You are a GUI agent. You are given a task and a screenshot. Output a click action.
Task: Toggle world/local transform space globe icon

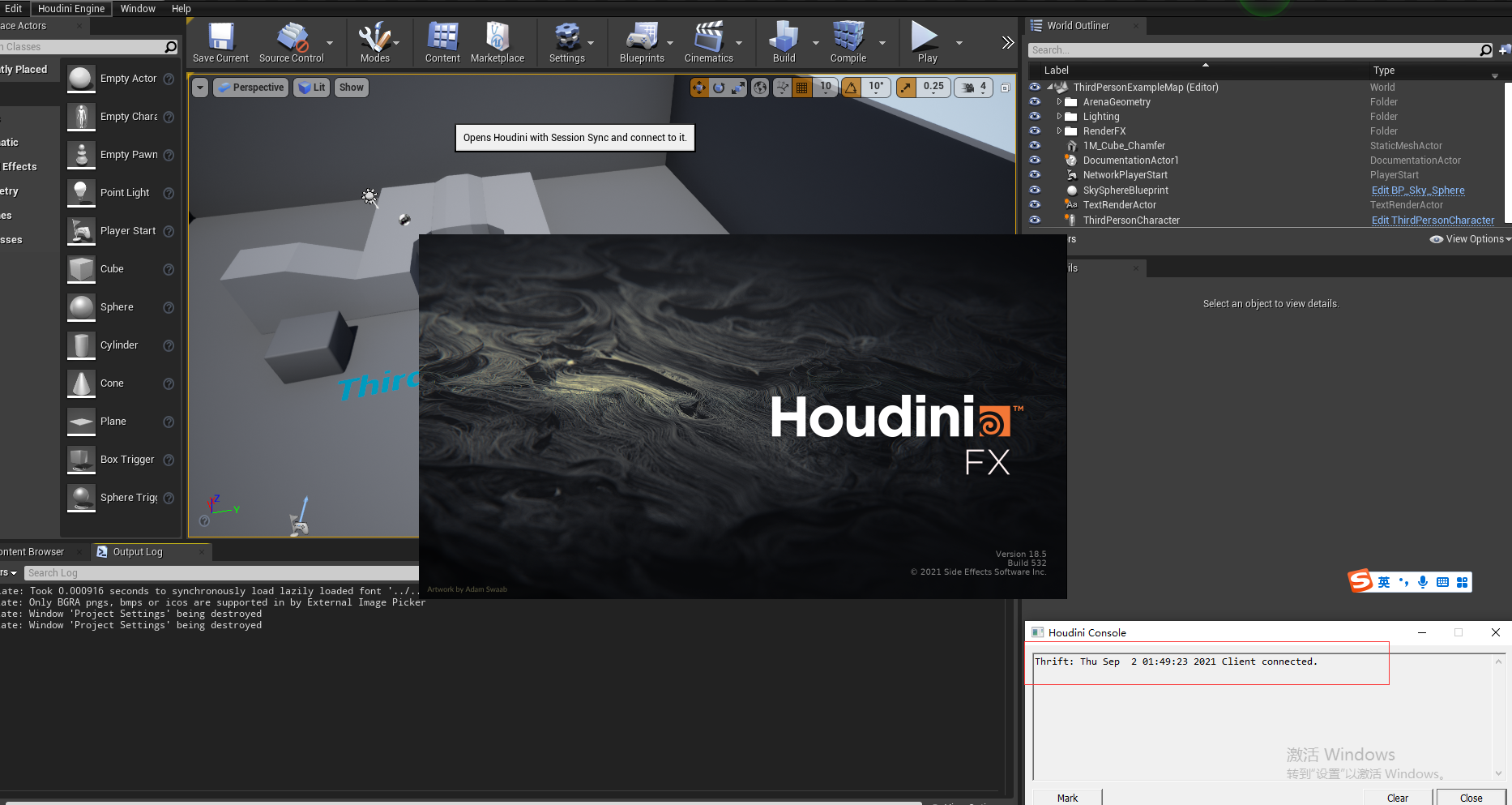point(759,87)
